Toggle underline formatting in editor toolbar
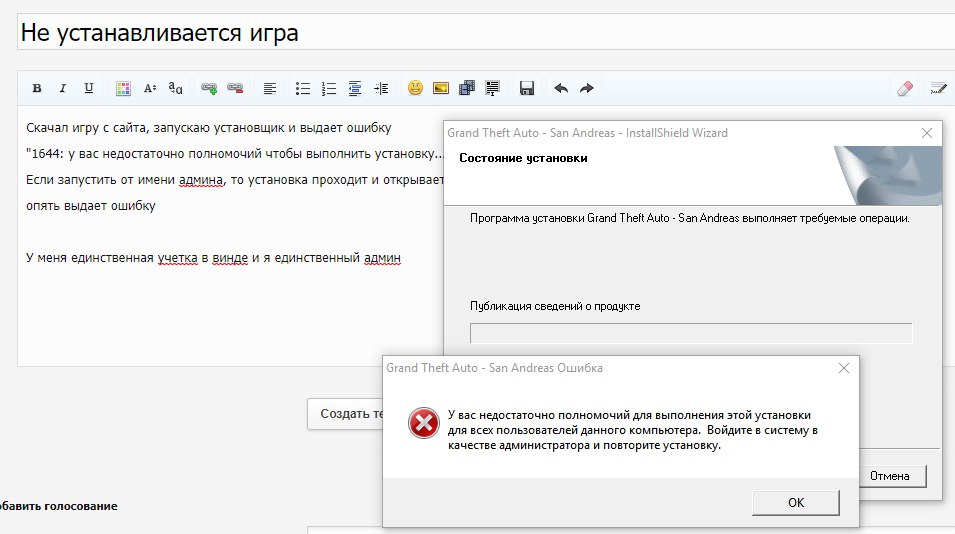This screenshot has height=534, width=955. pos(88,88)
